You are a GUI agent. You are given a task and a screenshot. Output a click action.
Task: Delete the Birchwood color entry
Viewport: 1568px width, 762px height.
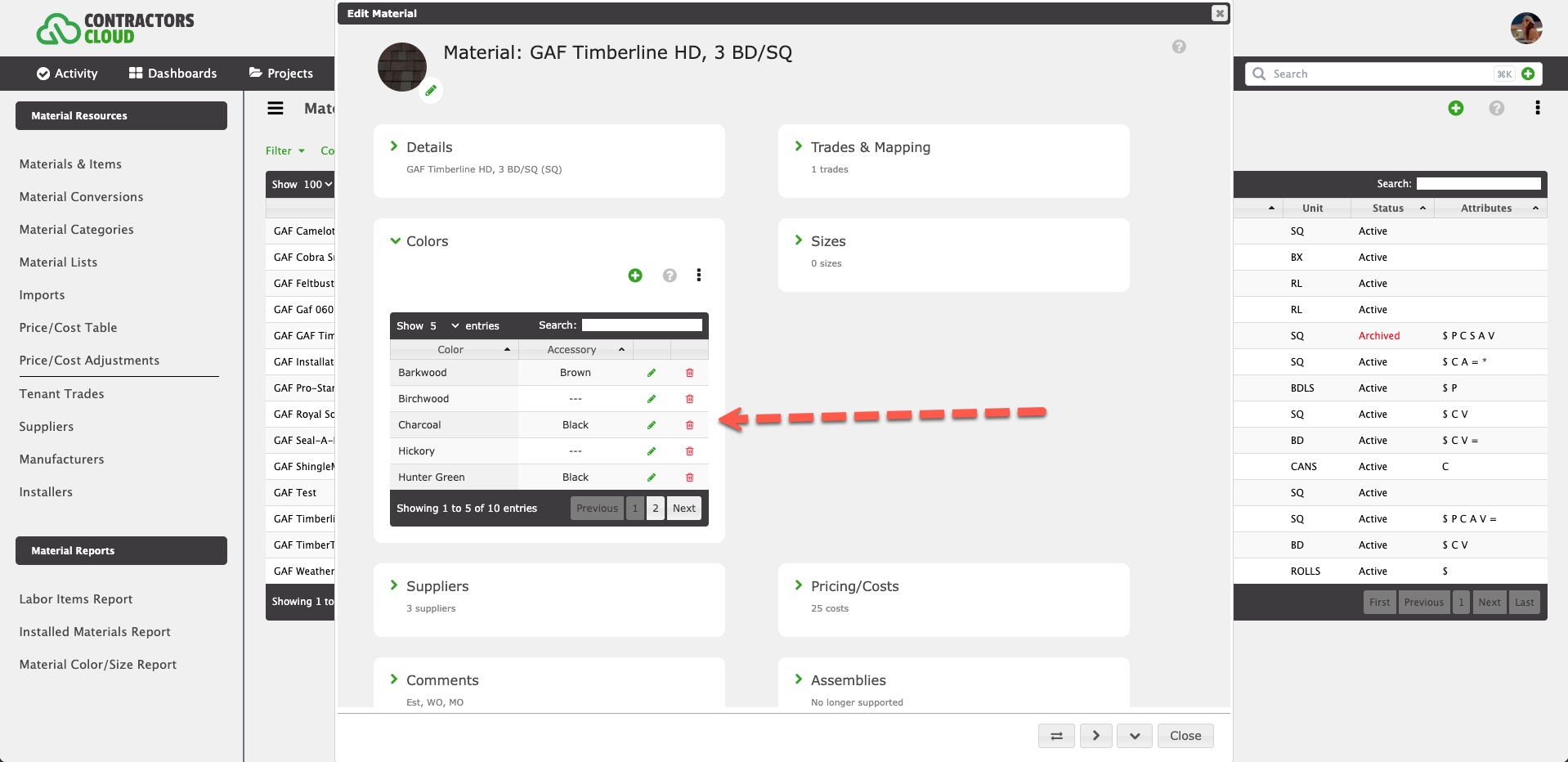(x=689, y=399)
